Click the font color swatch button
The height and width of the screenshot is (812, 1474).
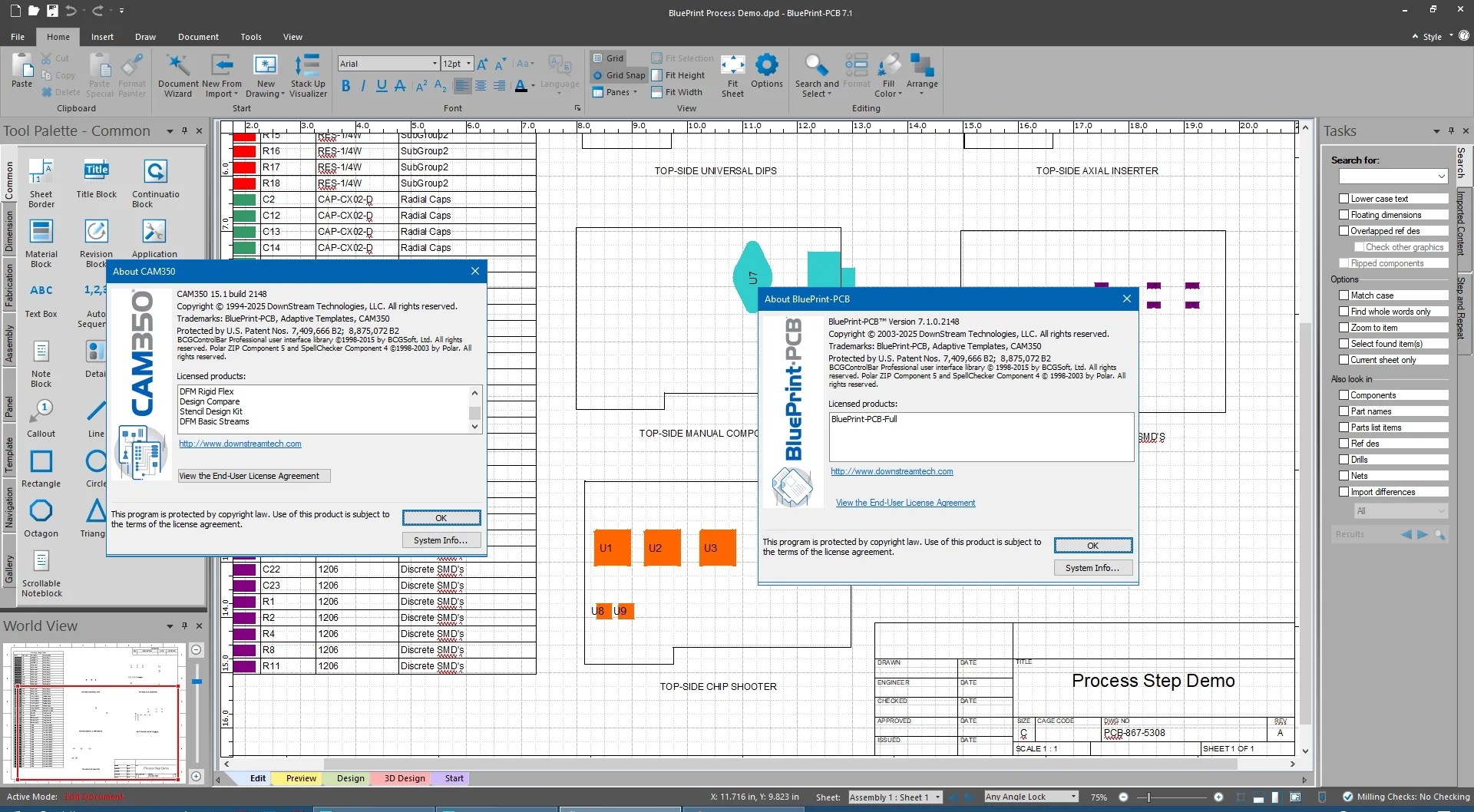[521, 86]
